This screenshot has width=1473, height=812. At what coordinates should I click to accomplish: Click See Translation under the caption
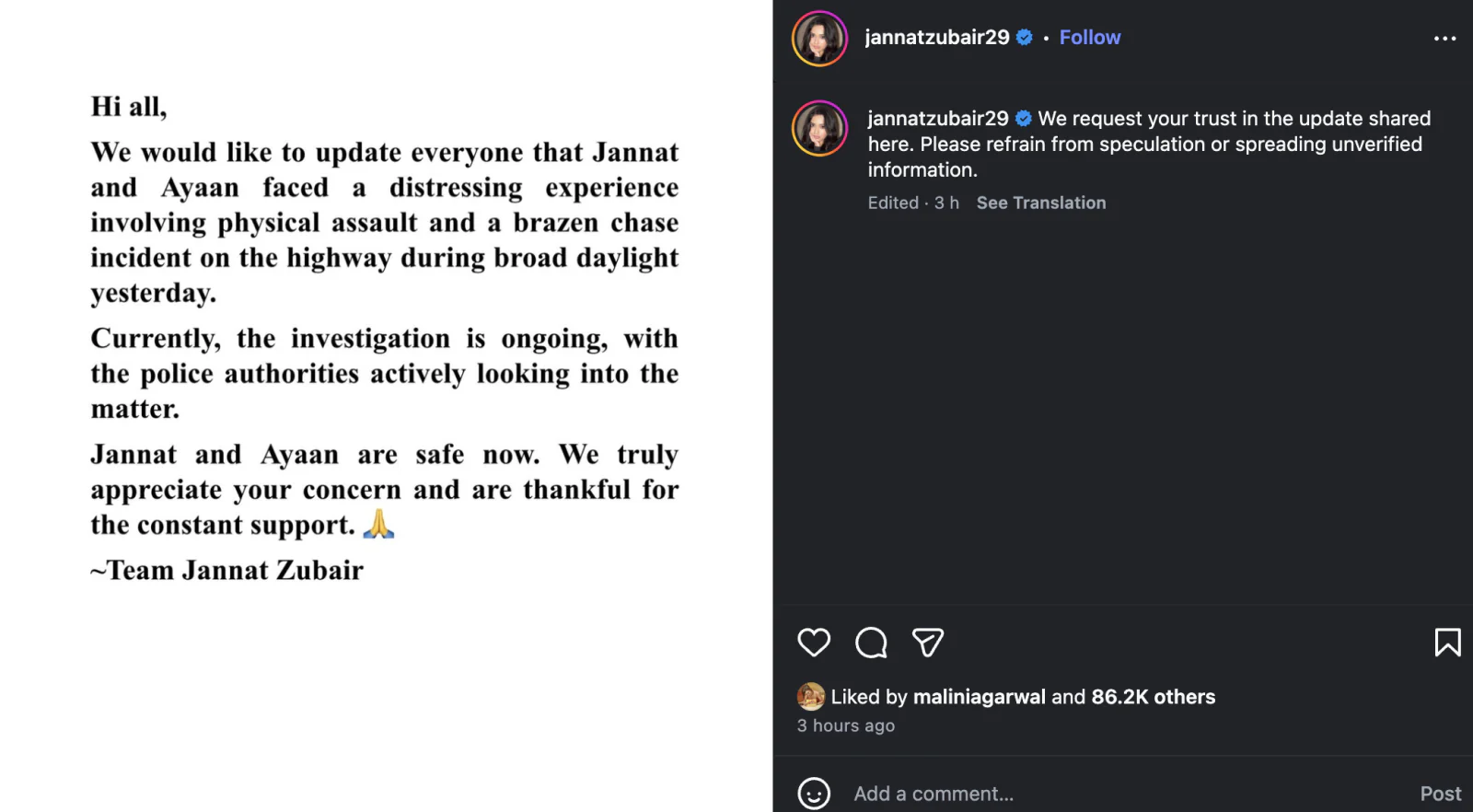(1041, 203)
